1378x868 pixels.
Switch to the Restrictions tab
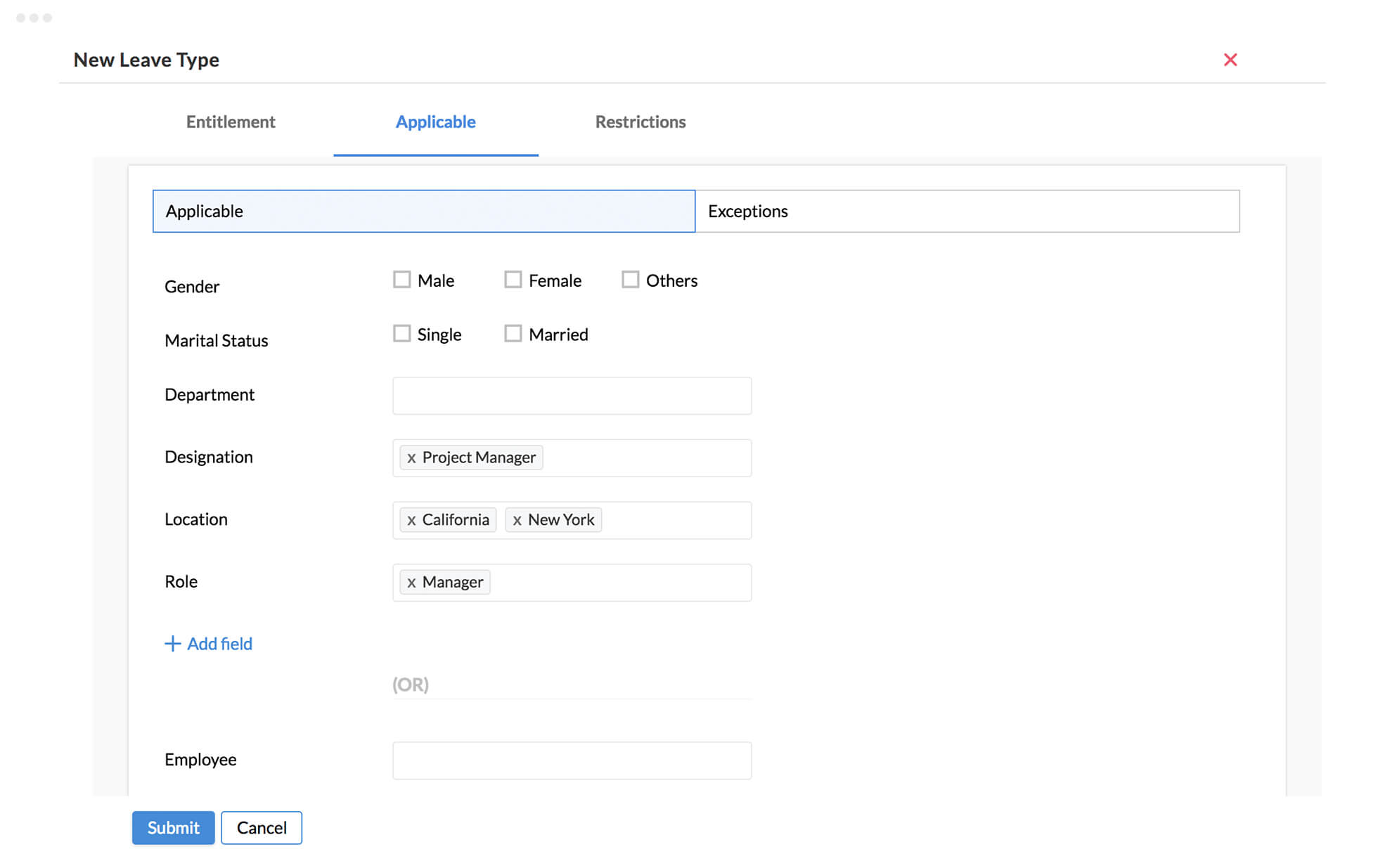(641, 122)
